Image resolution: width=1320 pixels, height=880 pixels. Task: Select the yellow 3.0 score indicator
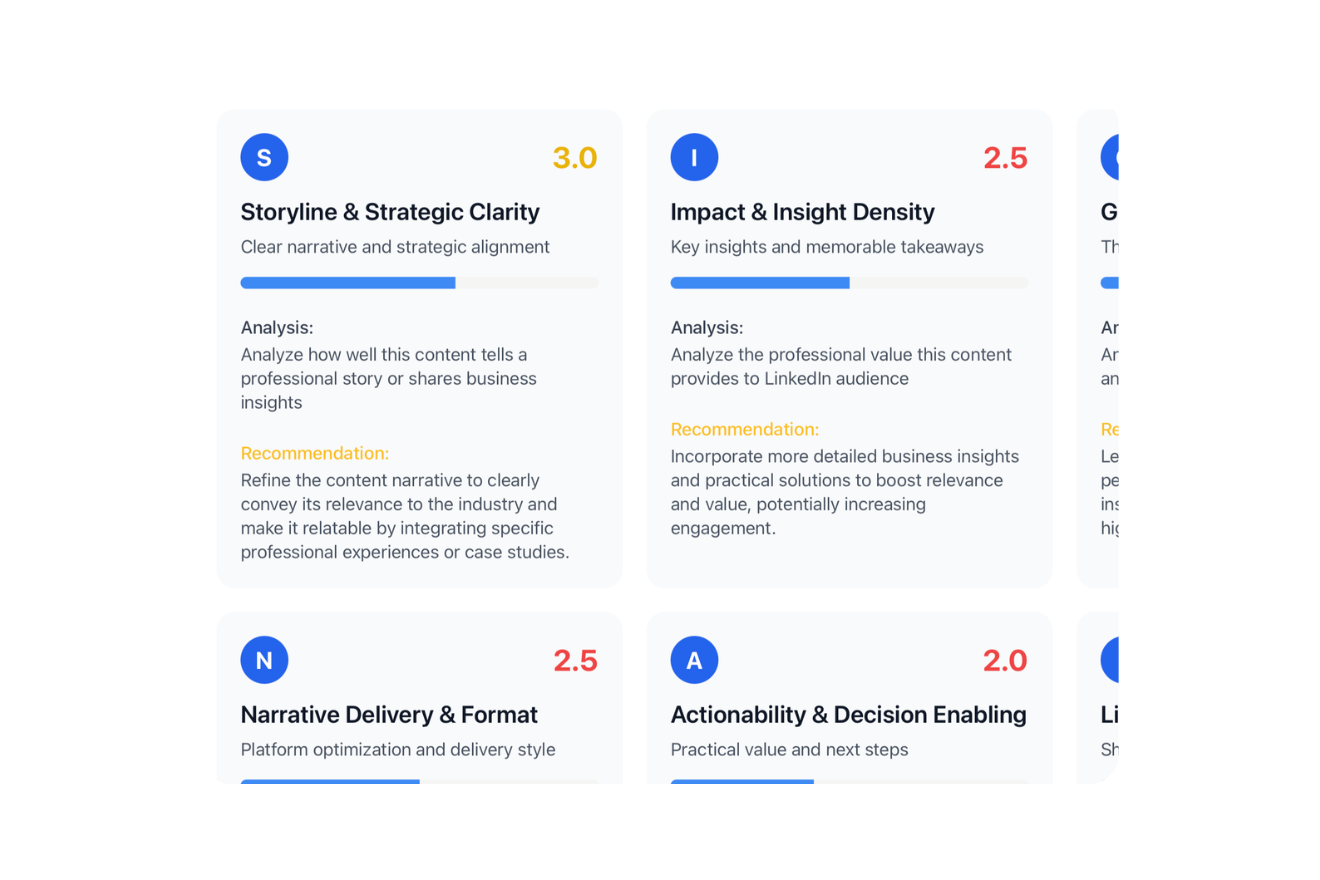[575, 157]
